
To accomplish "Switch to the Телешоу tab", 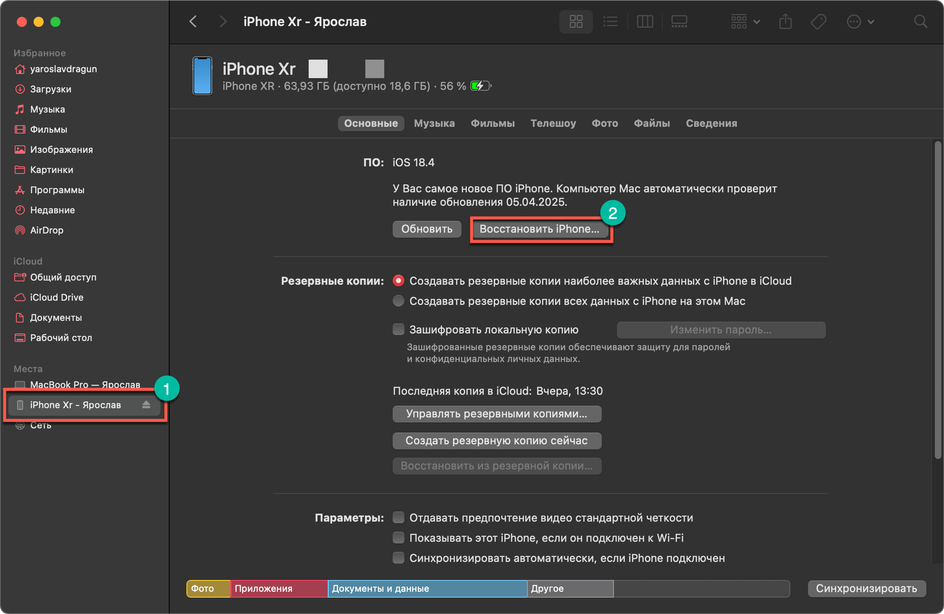I will click(553, 123).
